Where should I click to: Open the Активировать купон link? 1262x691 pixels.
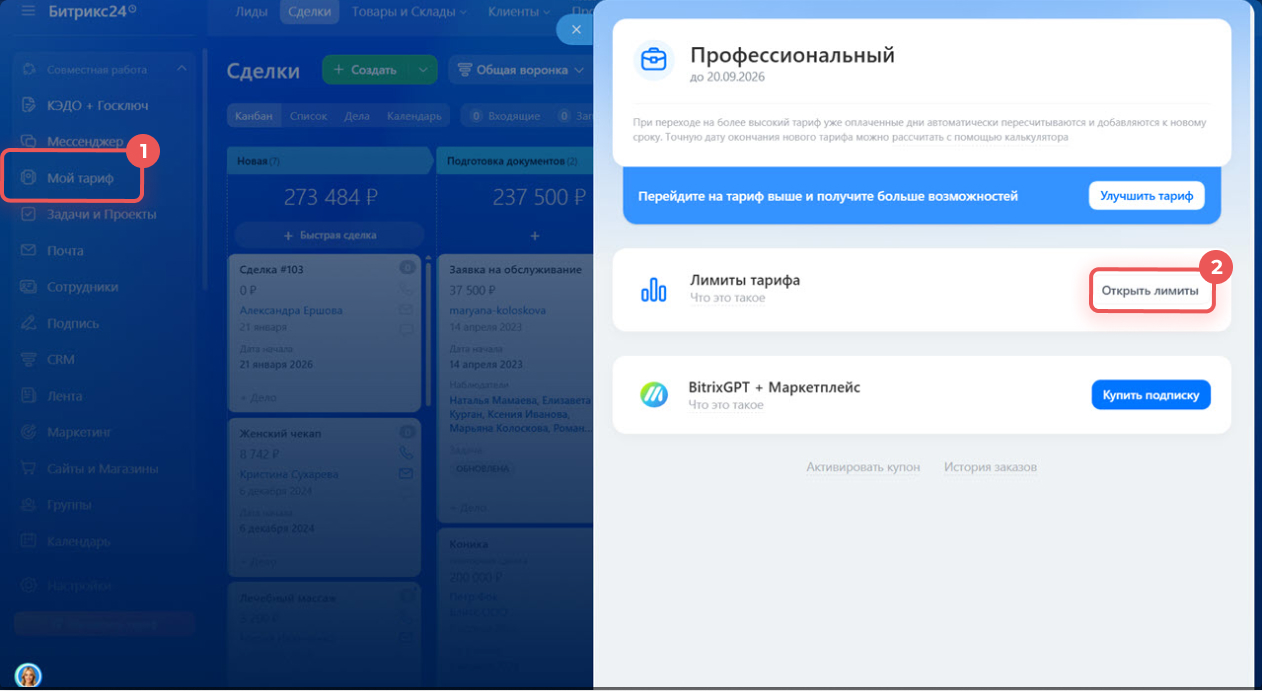[863, 467]
